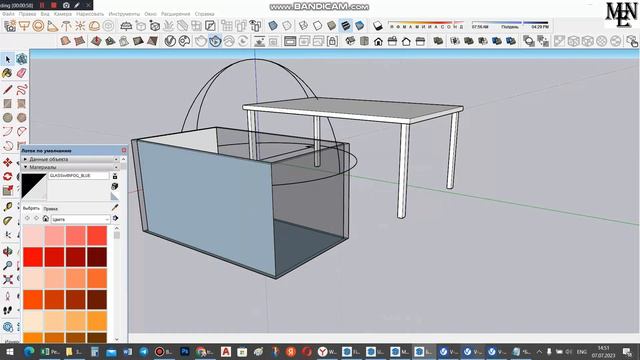Click the GLASS material name field
The width and height of the screenshot is (640, 360).
tap(79, 176)
